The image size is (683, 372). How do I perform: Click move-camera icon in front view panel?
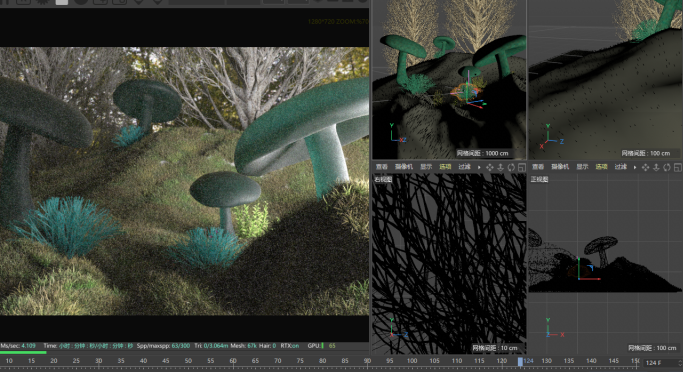tap(646, 167)
